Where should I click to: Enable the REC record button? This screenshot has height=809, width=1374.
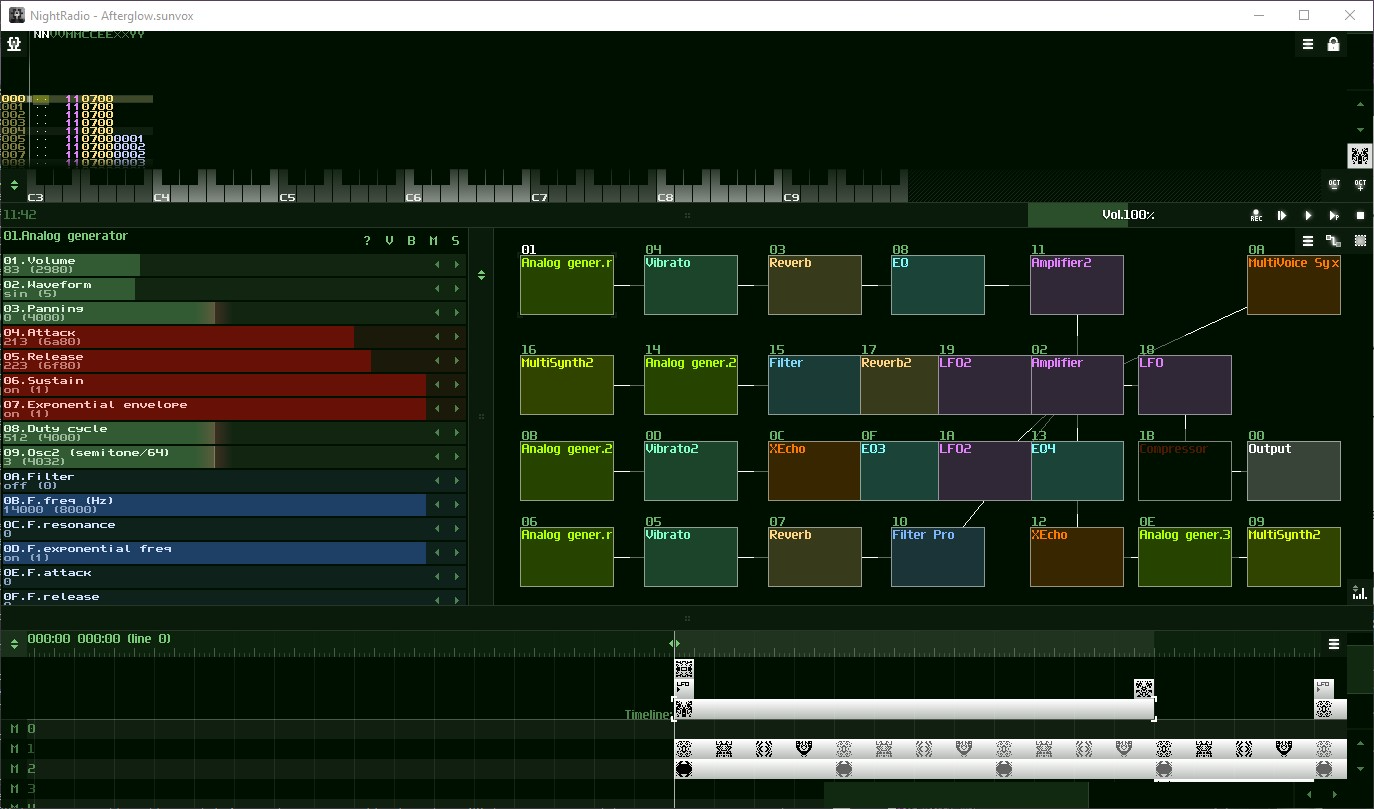1256,215
